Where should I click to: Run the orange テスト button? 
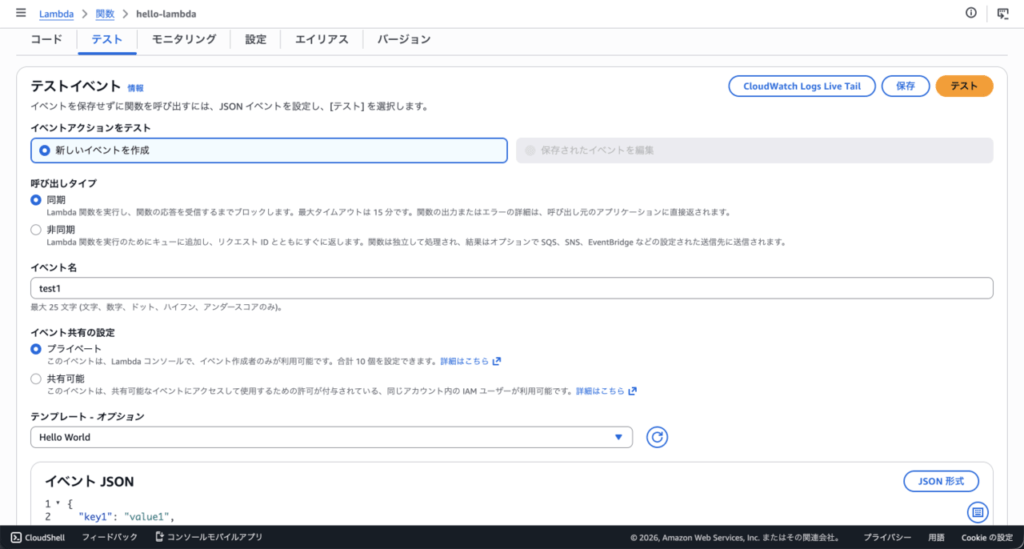coord(964,86)
